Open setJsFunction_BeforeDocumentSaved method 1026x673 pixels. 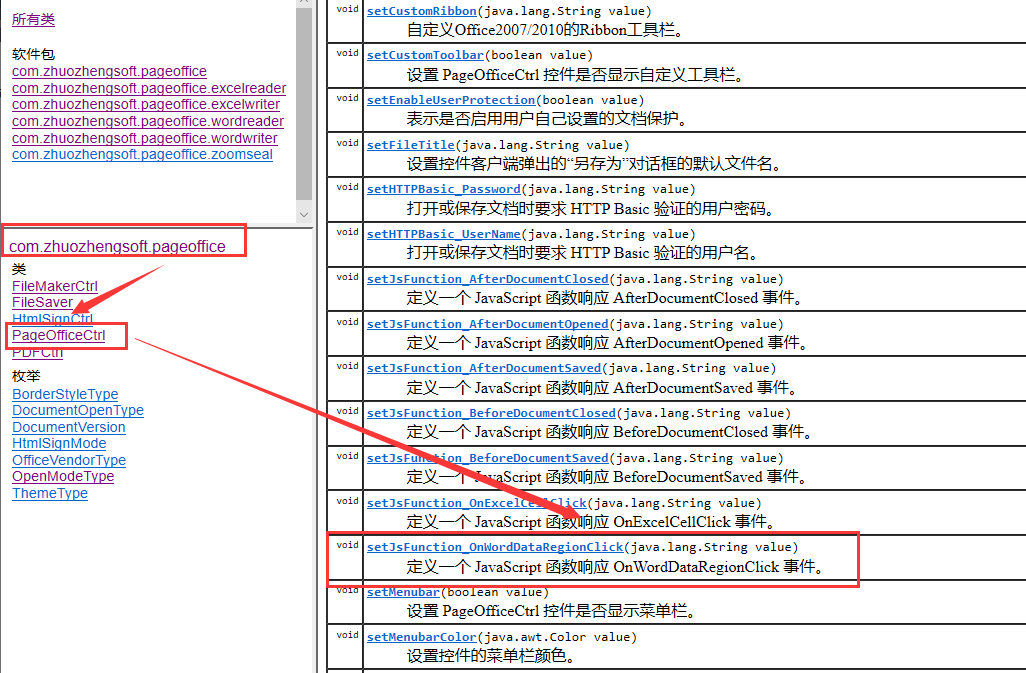pos(487,458)
